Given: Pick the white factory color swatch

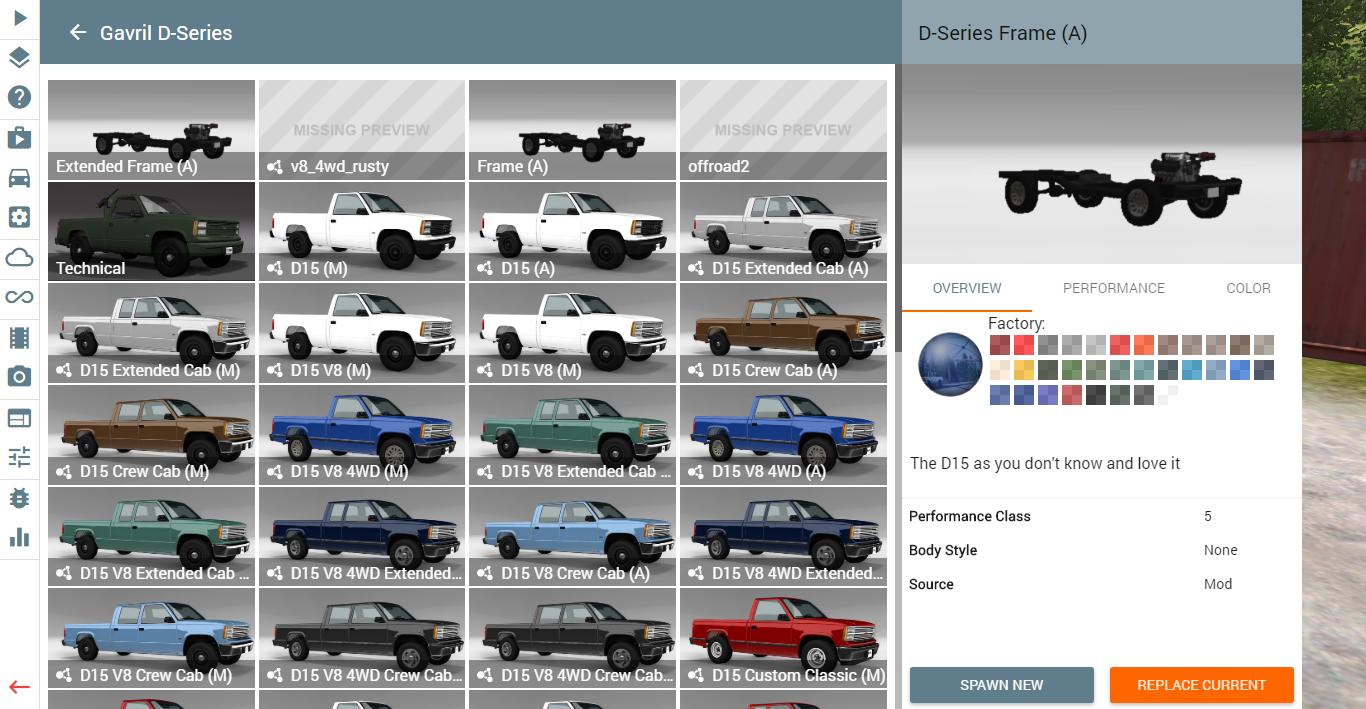Looking at the screenshot, I should pyautogui.click(x=1168, y=395).
